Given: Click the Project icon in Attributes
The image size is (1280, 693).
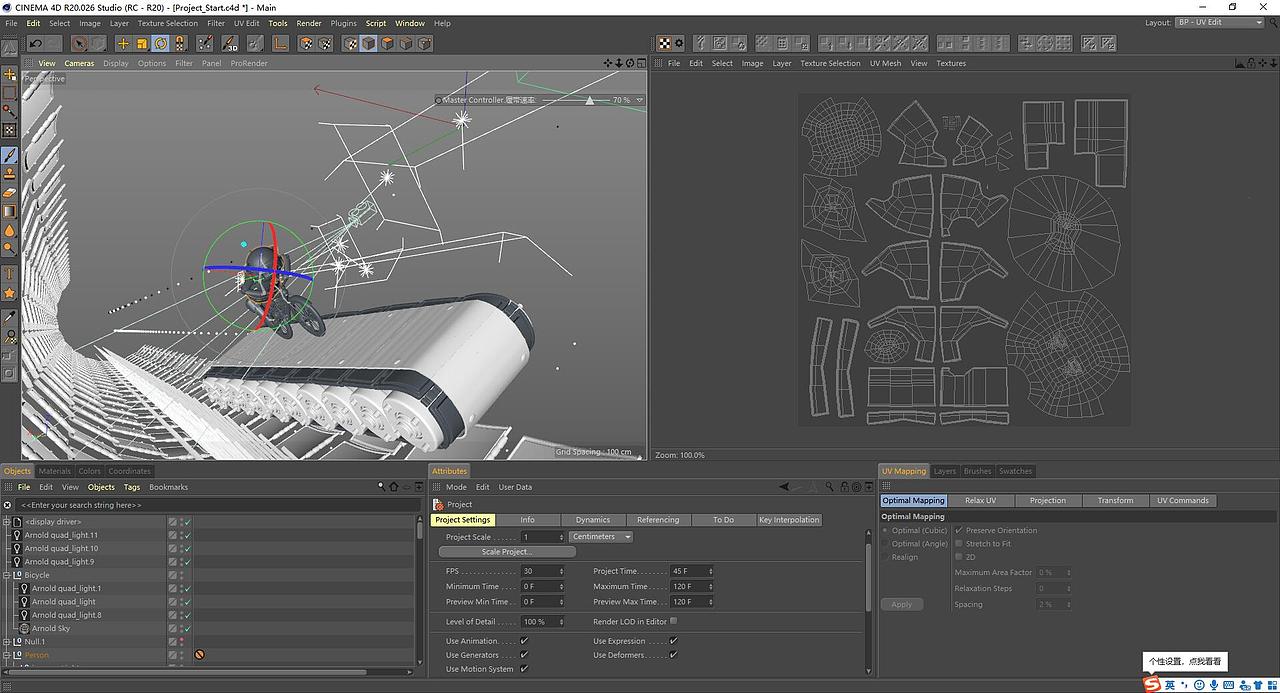Looking at the screenshot, I should tap(438, 504).
